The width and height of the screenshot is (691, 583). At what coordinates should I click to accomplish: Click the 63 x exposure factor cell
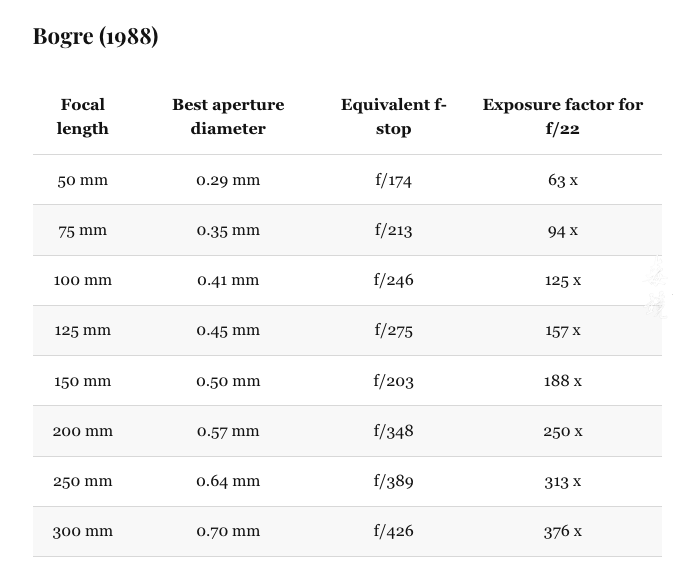(562, 180)
